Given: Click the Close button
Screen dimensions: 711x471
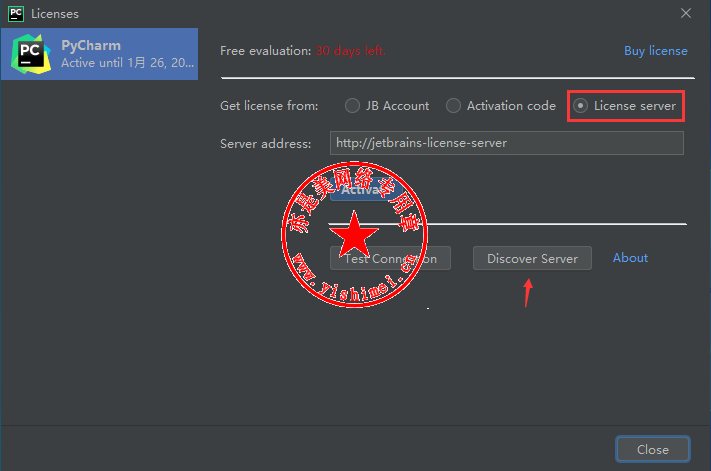Looking at the screenshot, I should pyautogui.click(x=653, y=449).
